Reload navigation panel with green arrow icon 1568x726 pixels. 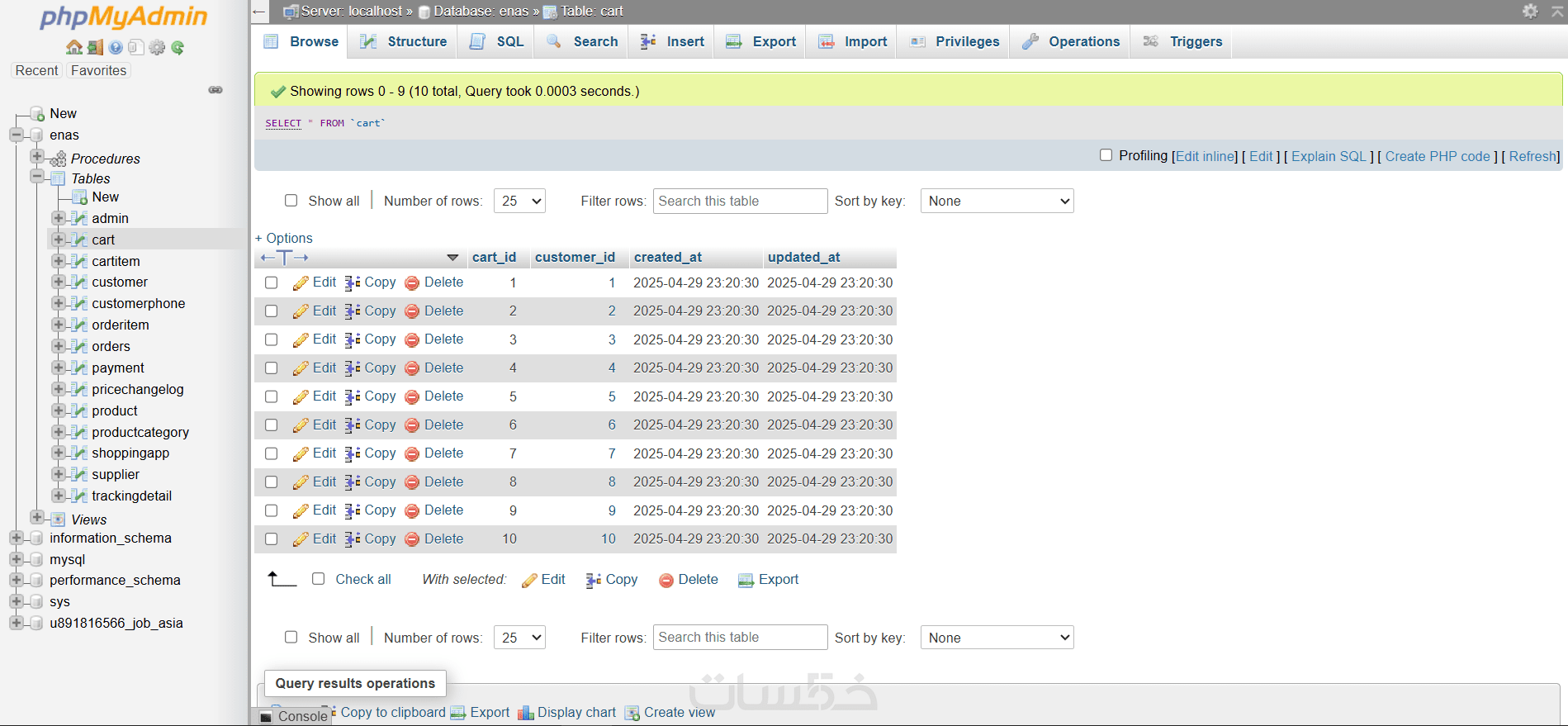click(x=178, y=47)
